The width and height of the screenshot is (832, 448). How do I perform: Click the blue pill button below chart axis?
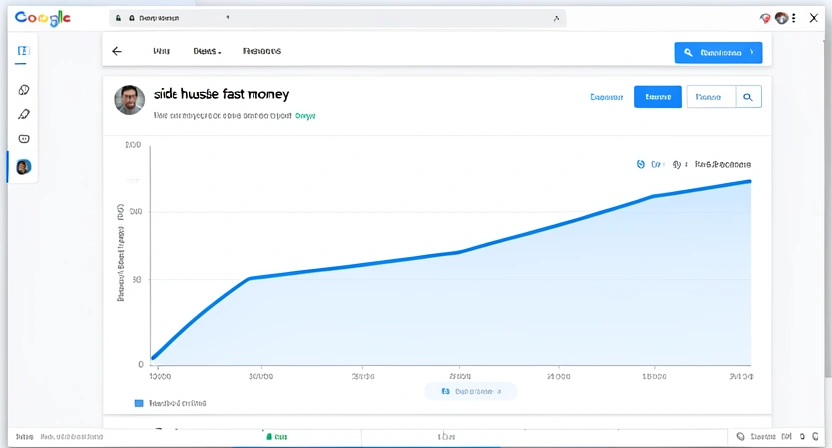click(471, 391)
